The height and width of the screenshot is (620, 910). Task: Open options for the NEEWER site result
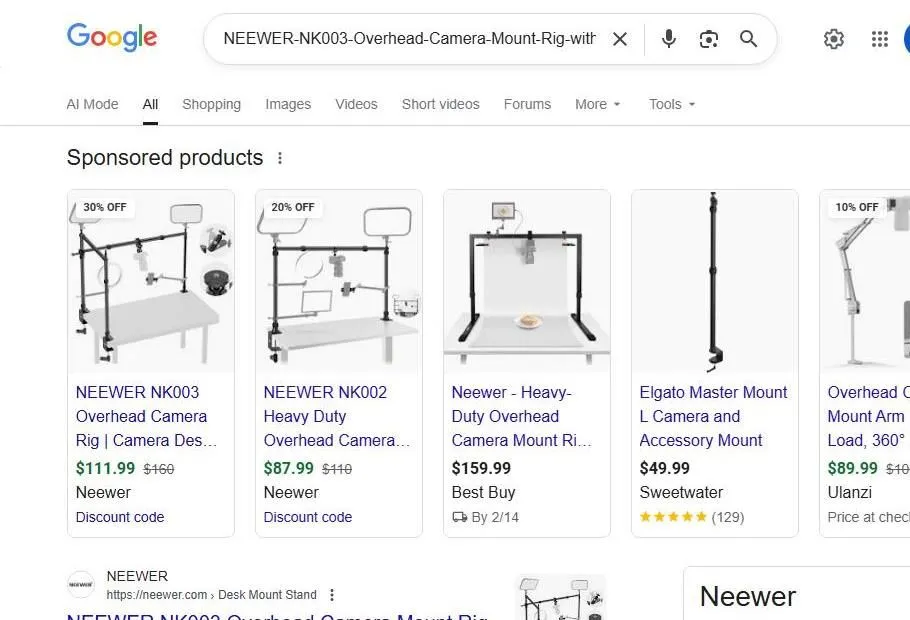tap(331, 594)
